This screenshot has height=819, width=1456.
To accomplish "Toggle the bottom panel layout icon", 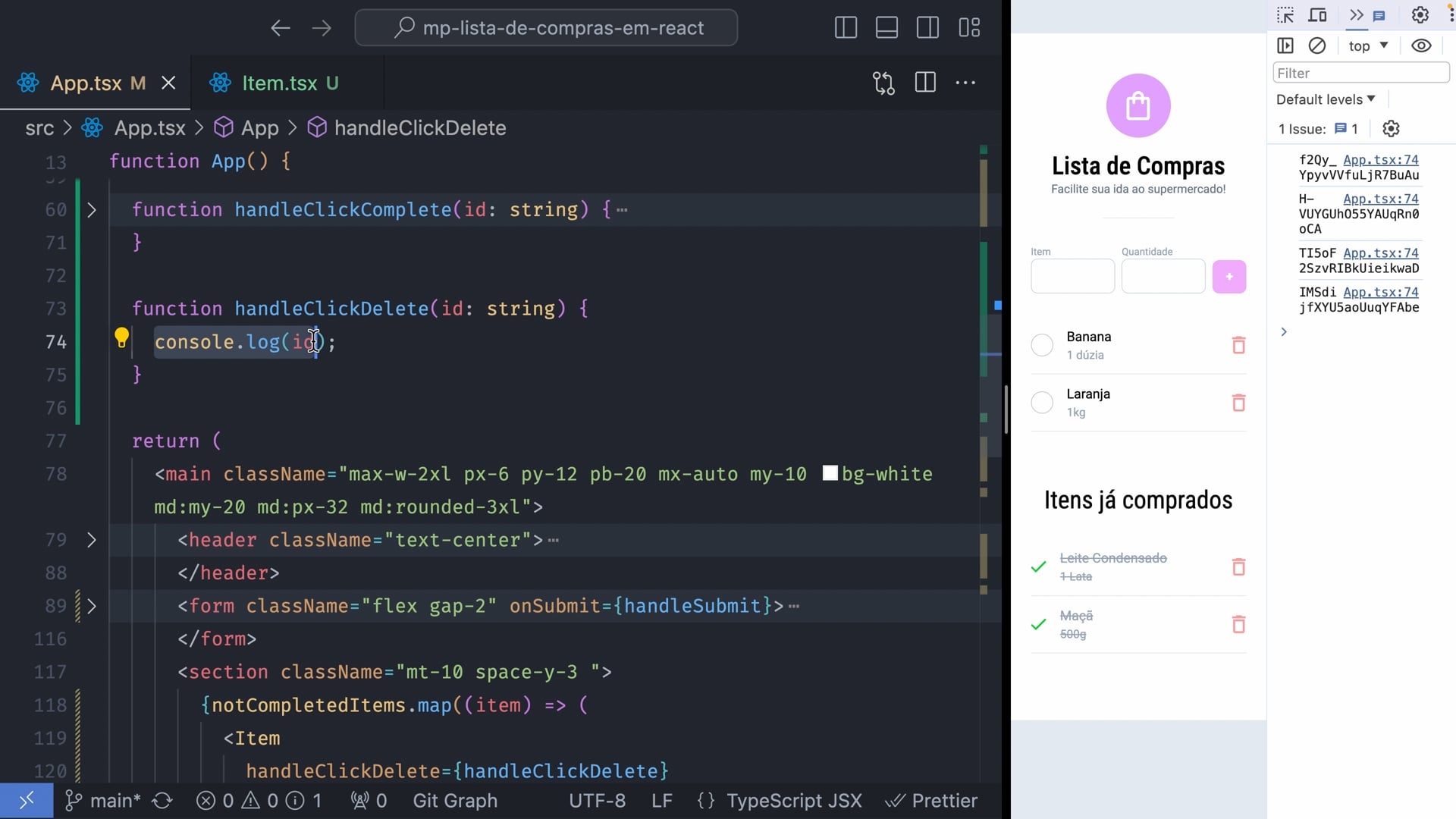I will point(886,28).
